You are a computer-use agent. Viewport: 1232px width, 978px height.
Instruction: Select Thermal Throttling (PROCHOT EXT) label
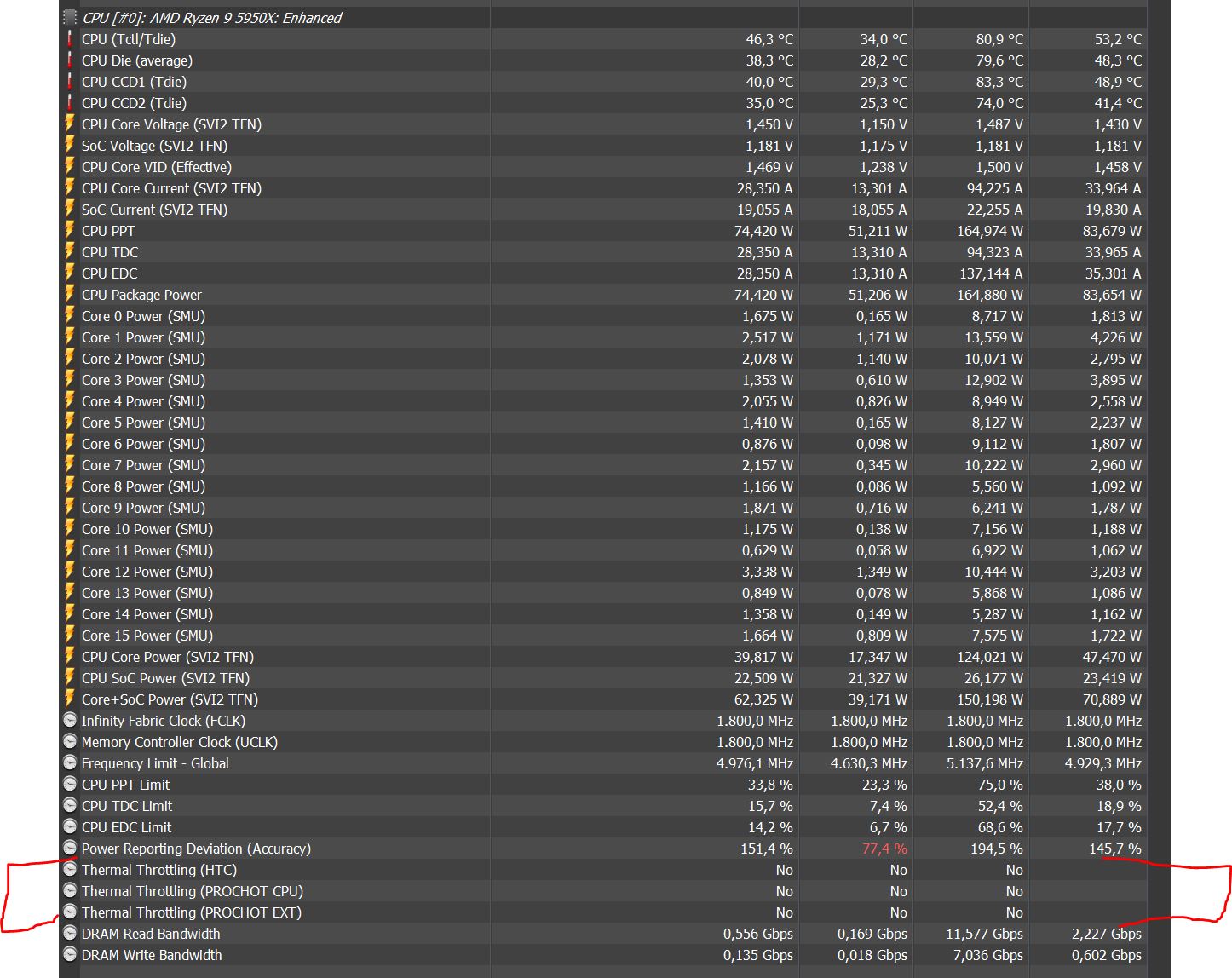tap(192, 912)
